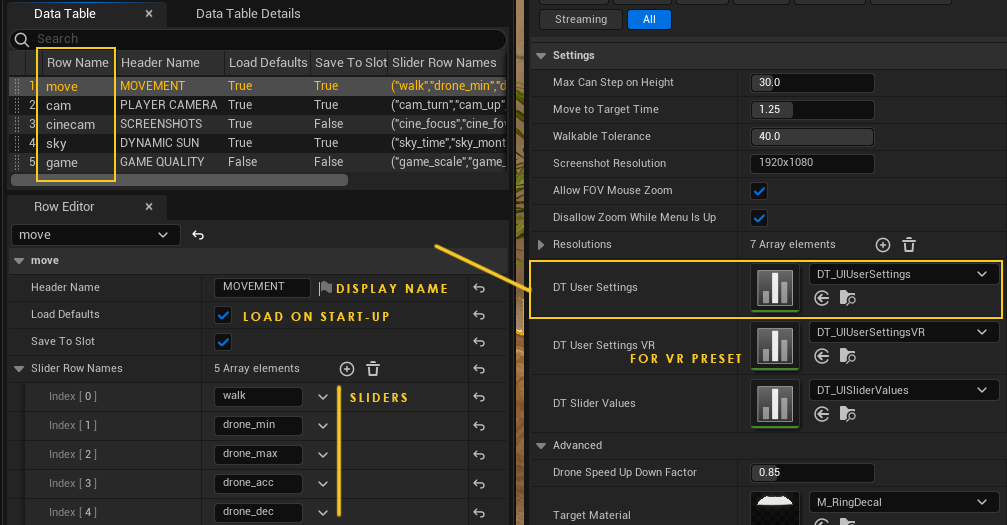1007x525 pixels.
Task: Select the All filter button
Action: click(649, 19)
